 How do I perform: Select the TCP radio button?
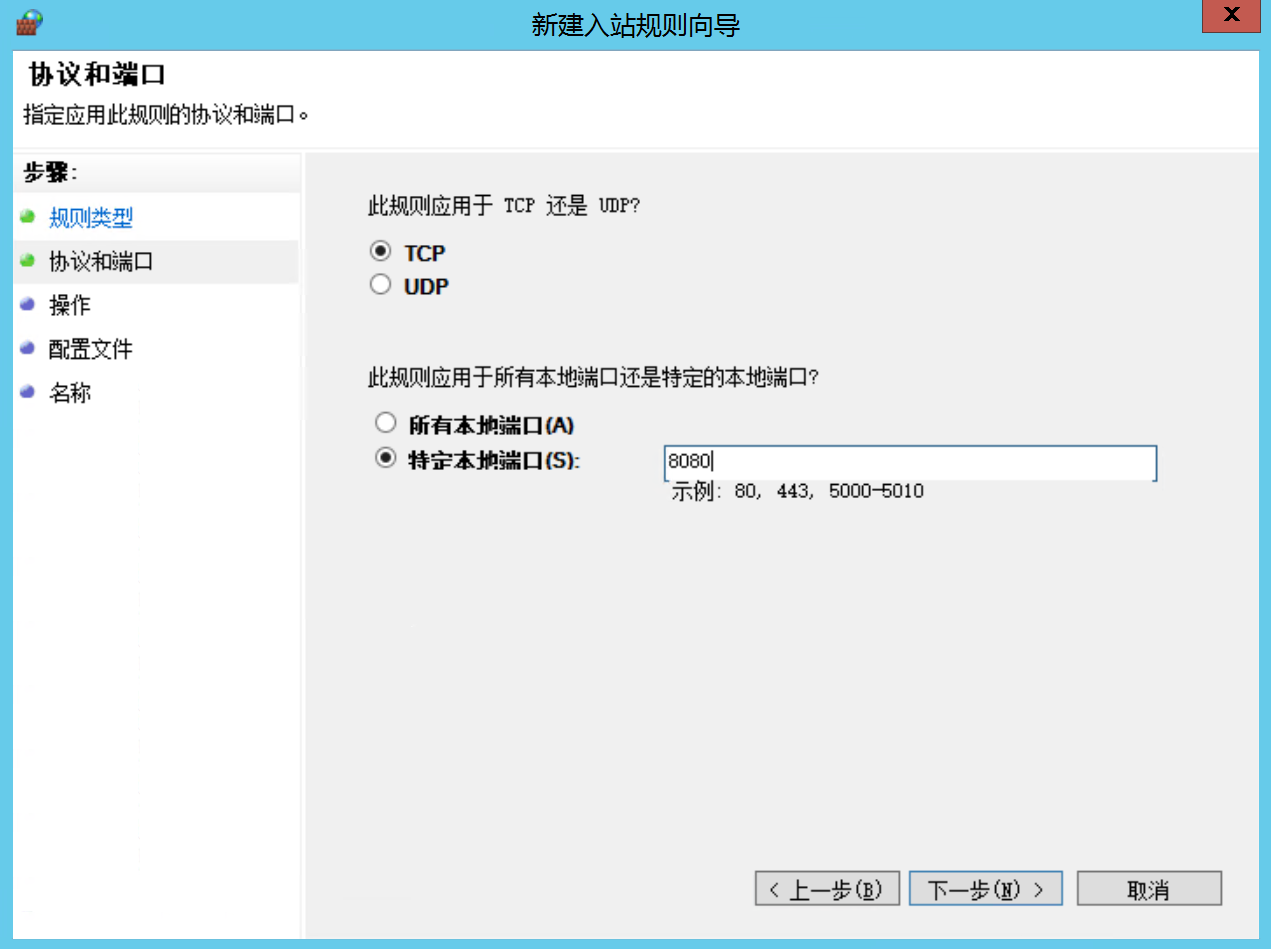pyautogui.click(x=380, y=250)
